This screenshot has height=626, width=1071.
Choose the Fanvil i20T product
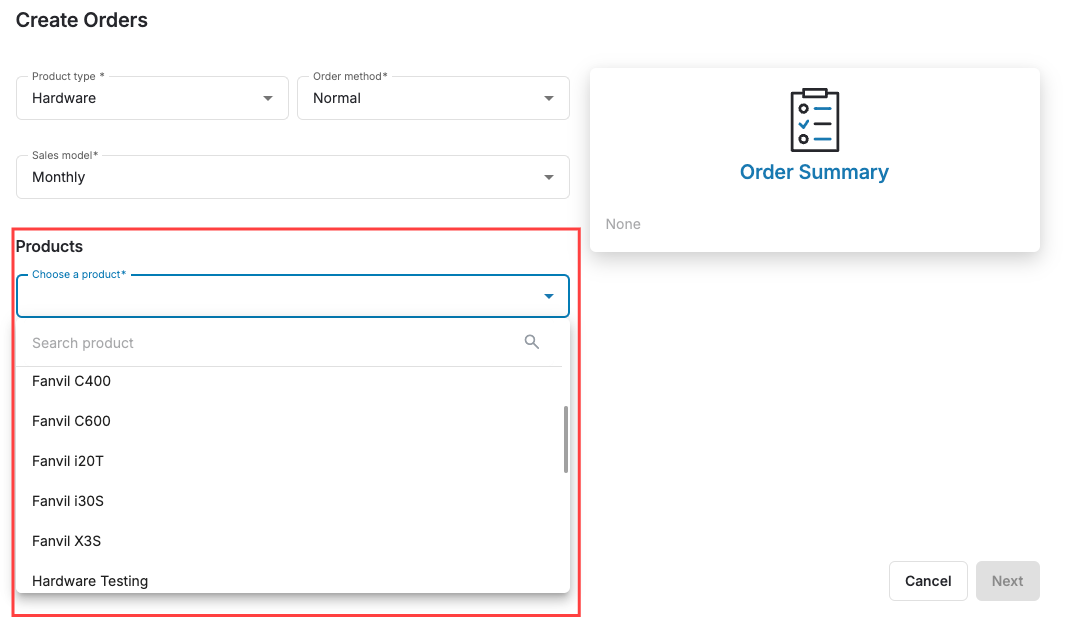click(x=292, y=461)
